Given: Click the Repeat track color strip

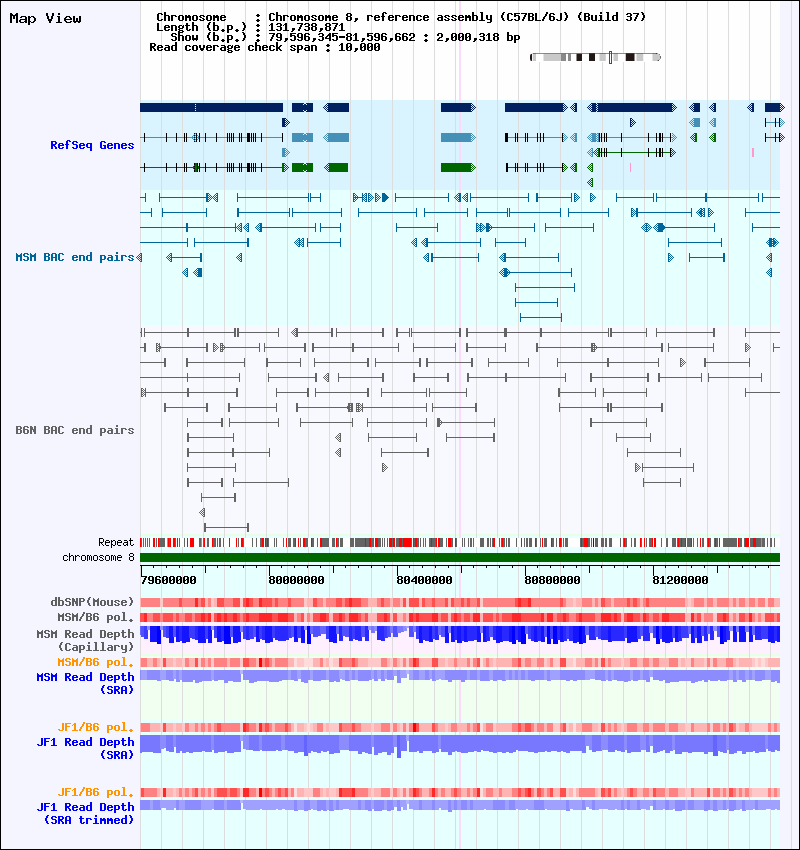Looking at the screenshot, I should point(460,542).
